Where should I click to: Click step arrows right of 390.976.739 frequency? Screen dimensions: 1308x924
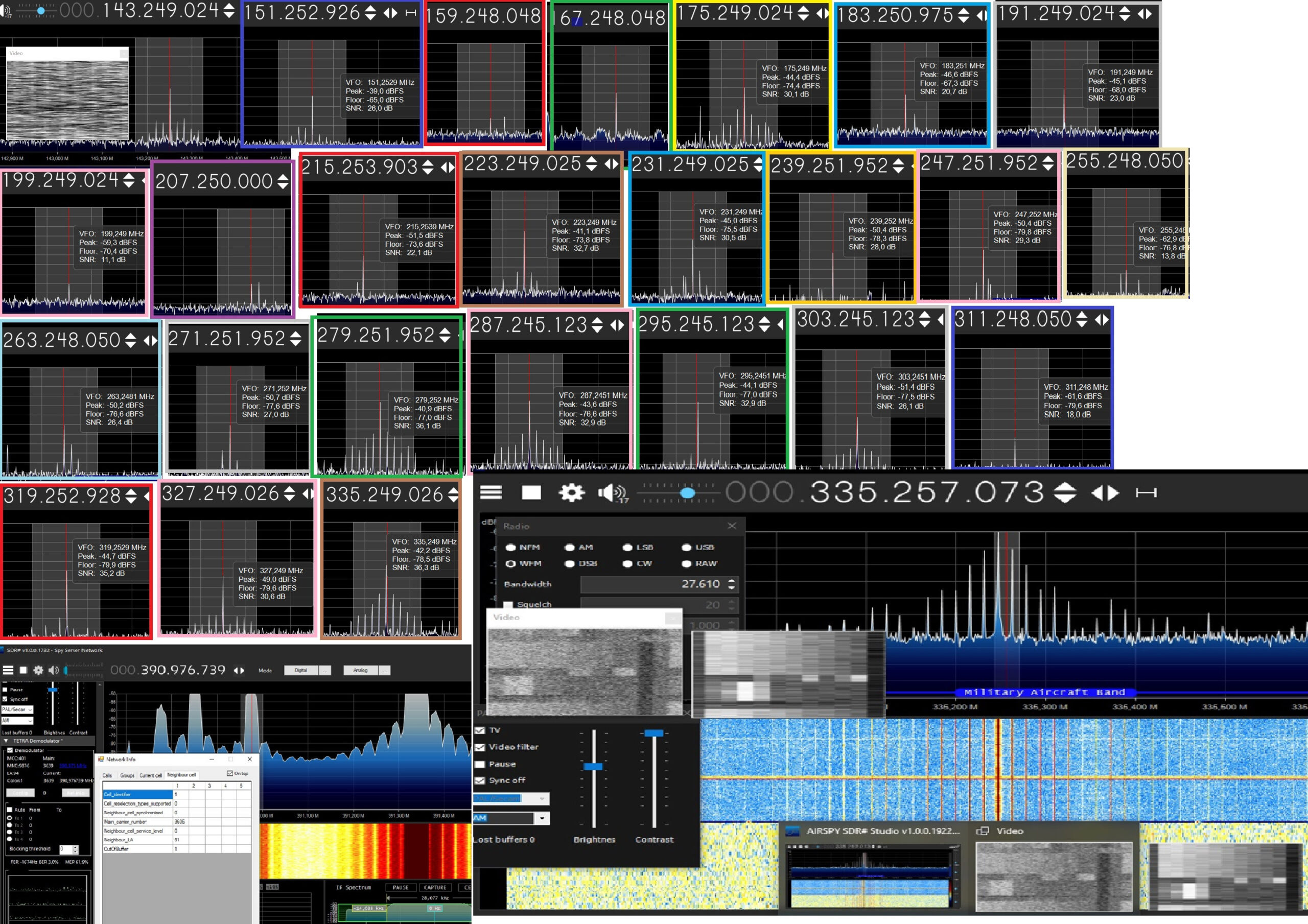click(x=239, y=671)
